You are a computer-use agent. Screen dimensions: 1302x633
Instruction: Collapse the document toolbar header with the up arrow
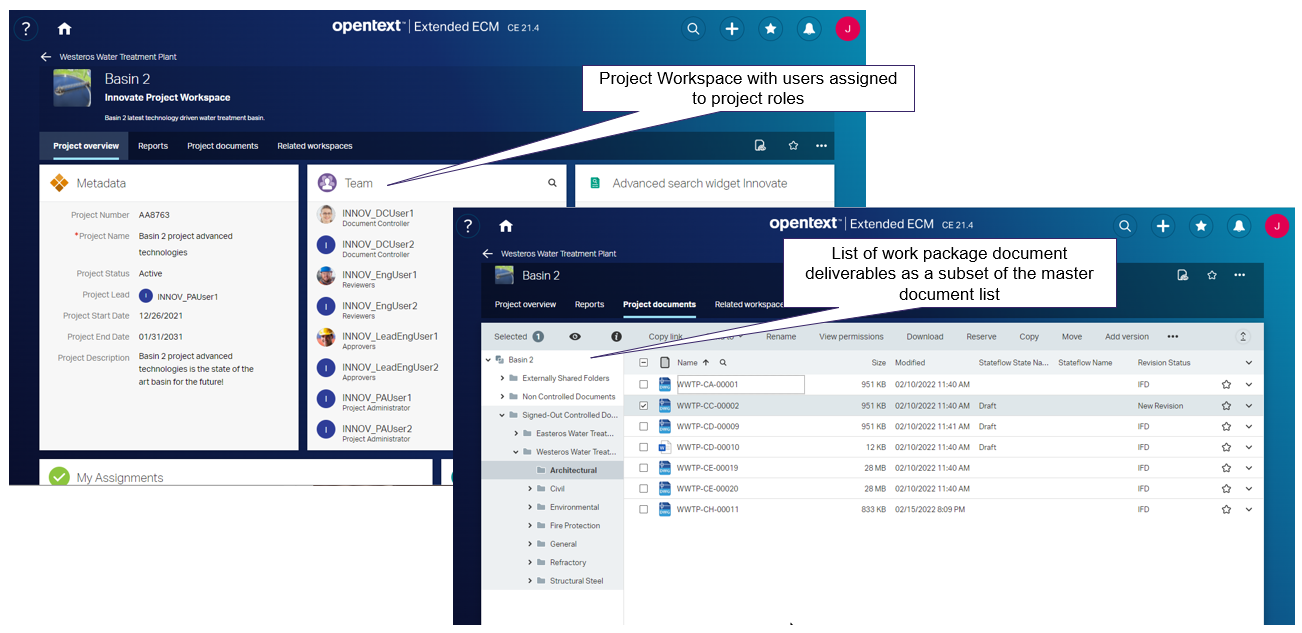pos(1243,337)
